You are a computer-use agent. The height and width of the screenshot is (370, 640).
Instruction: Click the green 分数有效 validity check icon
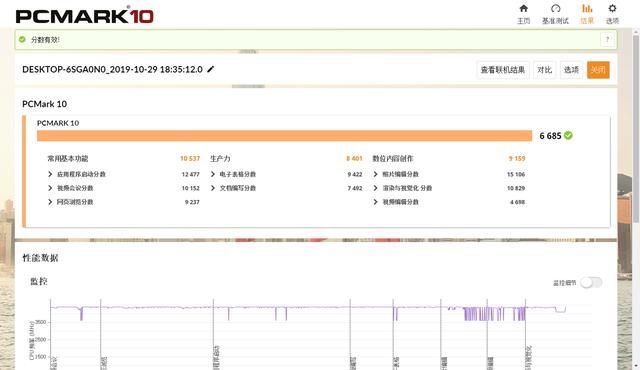(x=22, y=40)
